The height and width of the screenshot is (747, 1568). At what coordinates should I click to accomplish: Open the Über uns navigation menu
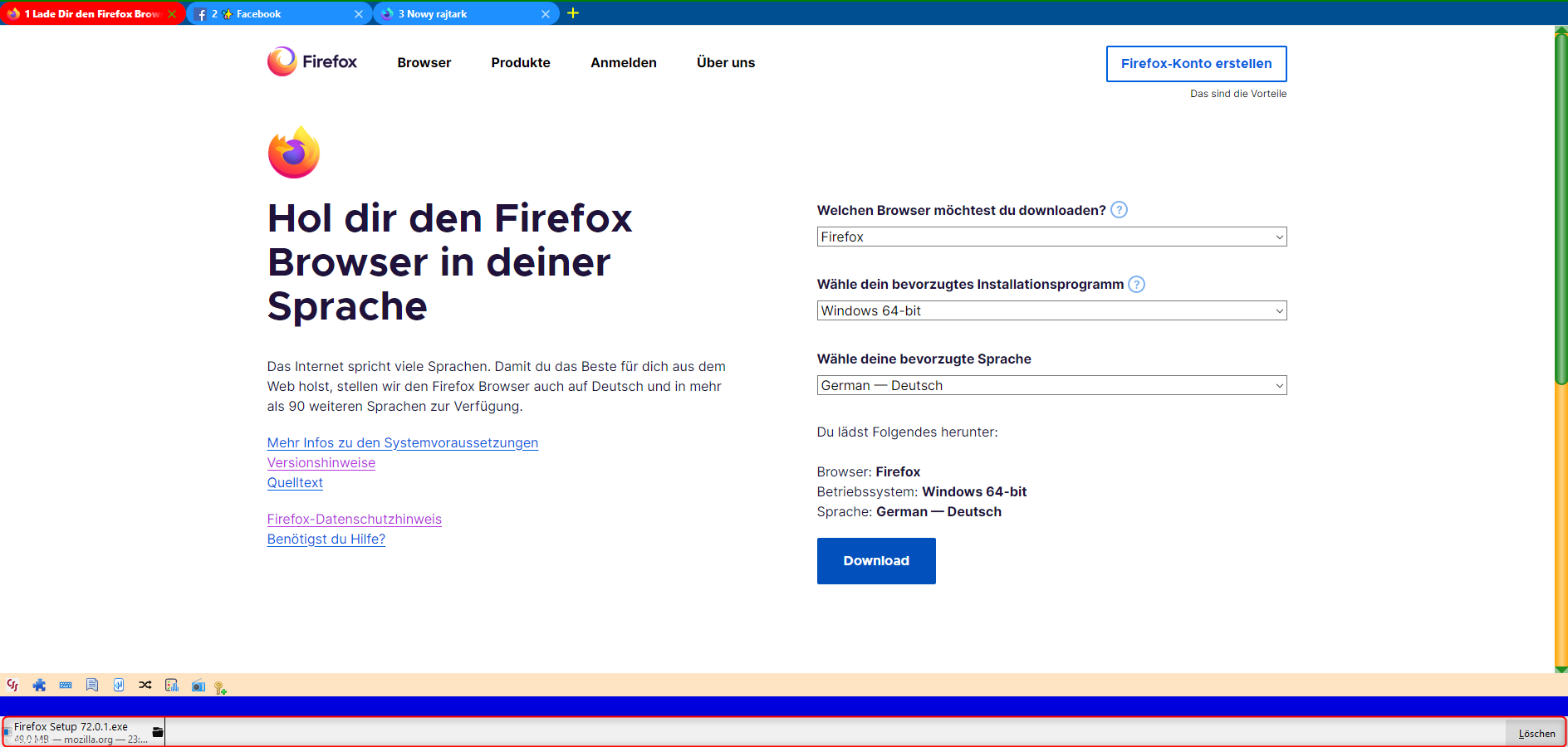726,63
